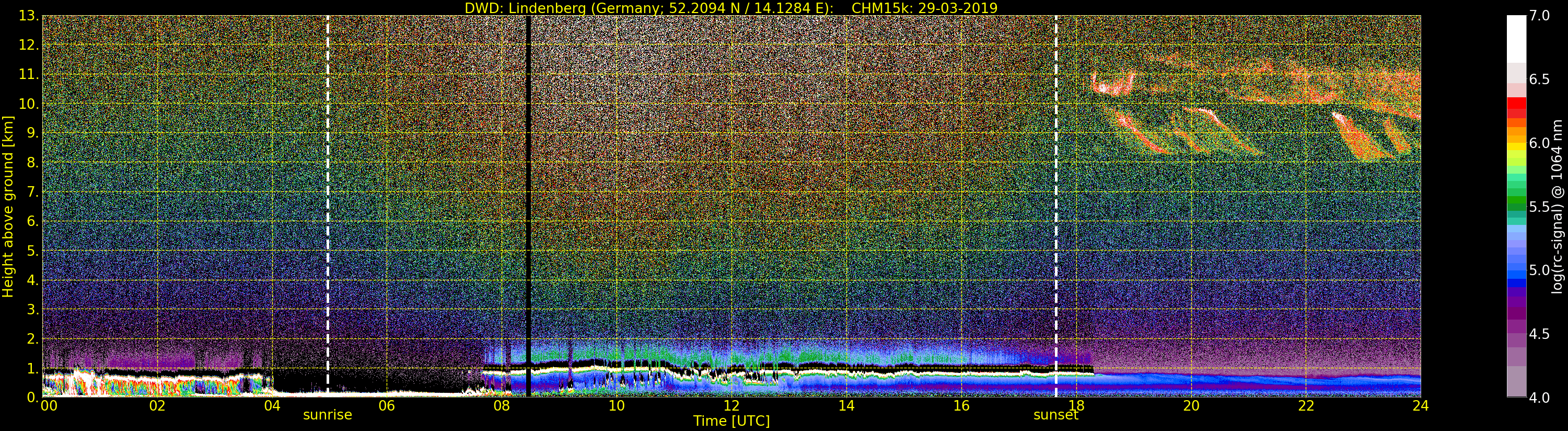Click the colorbar value '7.0'
1568x431 pixels.
1539,16
